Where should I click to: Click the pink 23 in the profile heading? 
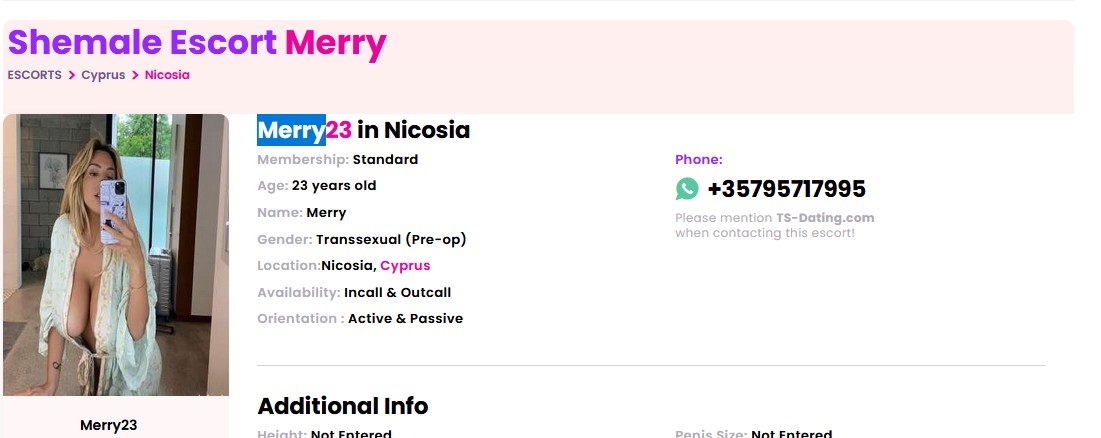[338, 130]
